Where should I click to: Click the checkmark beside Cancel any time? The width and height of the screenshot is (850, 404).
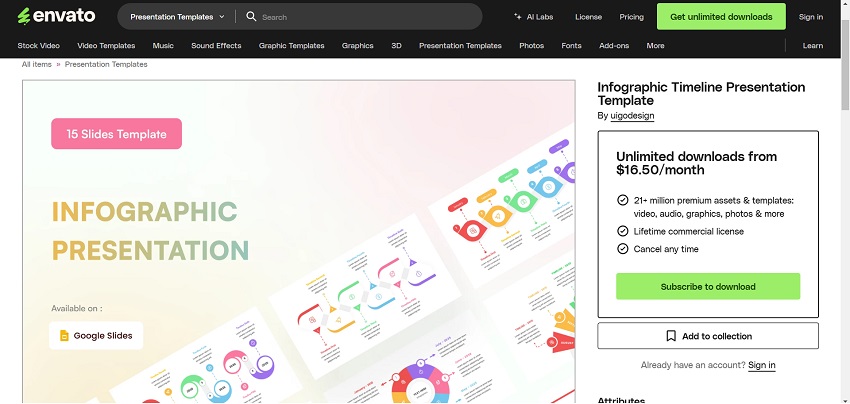click(622, 249)
